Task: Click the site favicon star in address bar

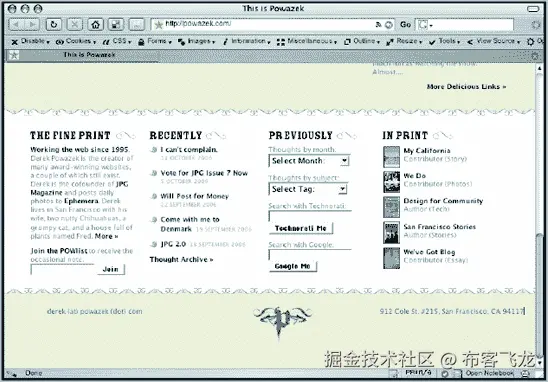Action: coord(159,24)
